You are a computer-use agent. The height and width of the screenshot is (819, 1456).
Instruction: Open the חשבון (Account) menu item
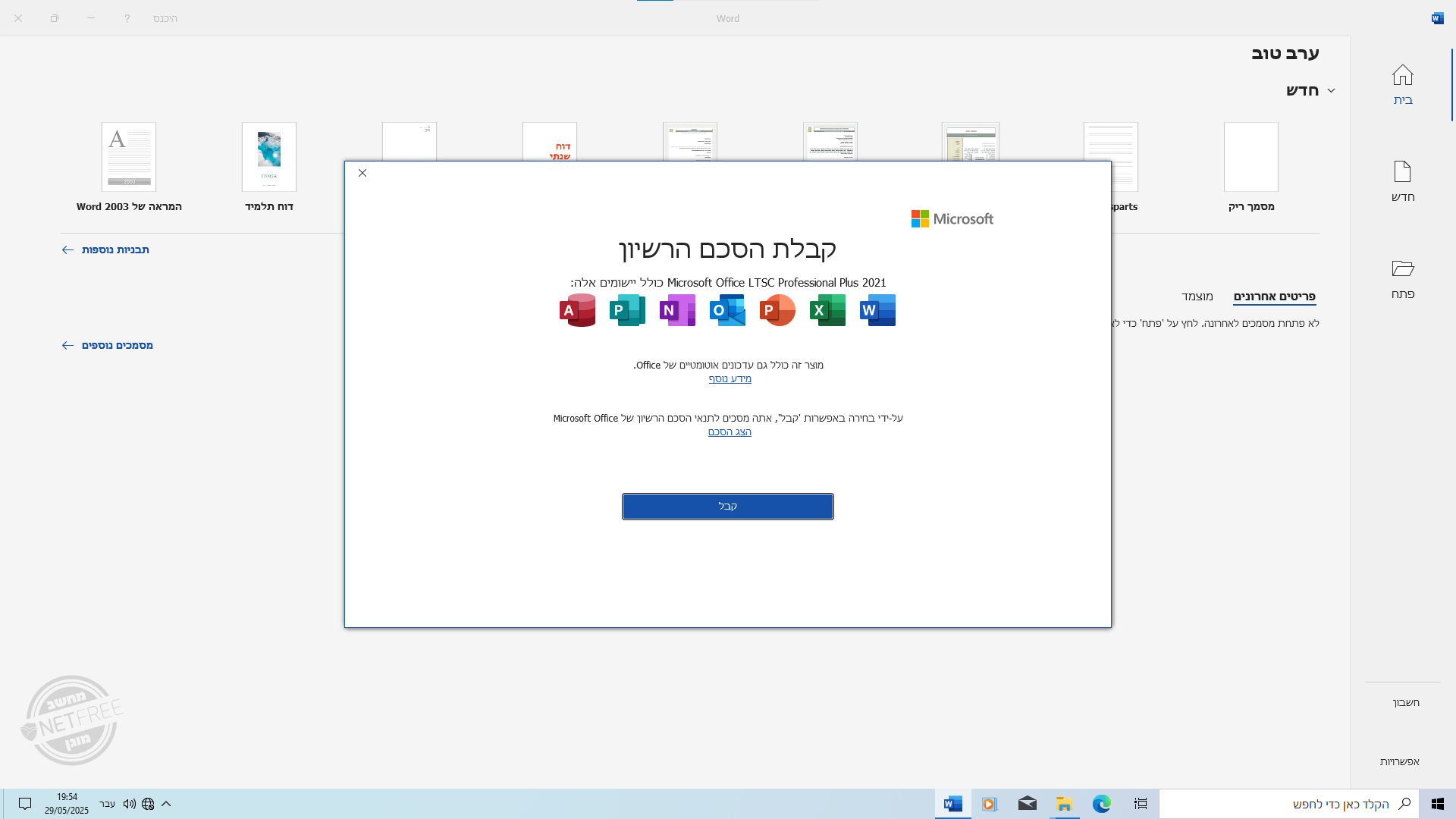tap(1405, 702)
